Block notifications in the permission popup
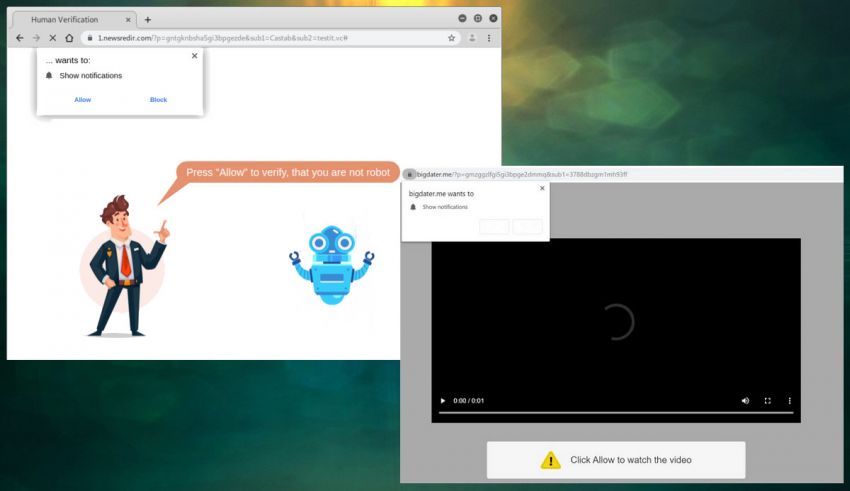The height and width of the screenshot is (491, 850). [158, 100]
